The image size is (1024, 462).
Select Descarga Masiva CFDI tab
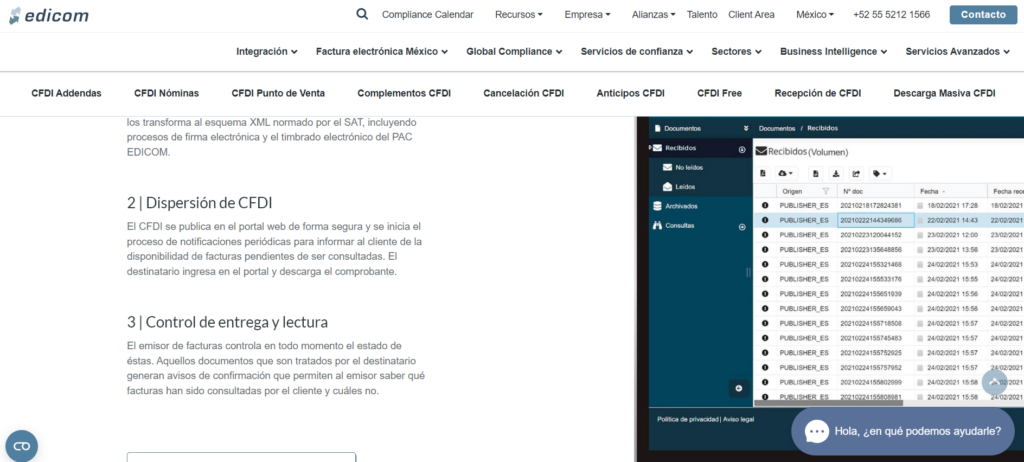pyautogui.click(x=944, y=93)
